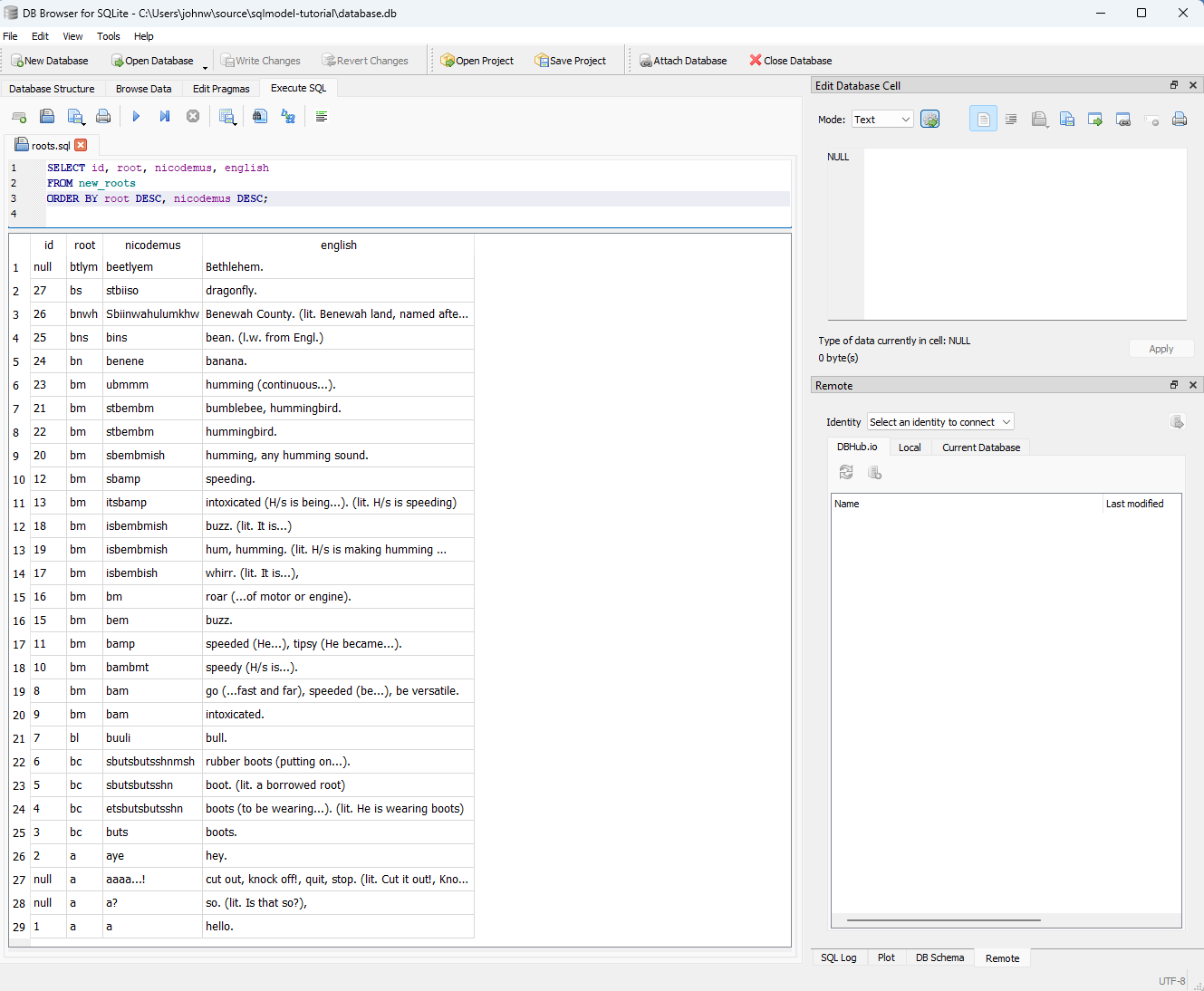The image size is (1204, 991).
Task: Click the Remote refresh icon
Action: click(x=846, y=472)
